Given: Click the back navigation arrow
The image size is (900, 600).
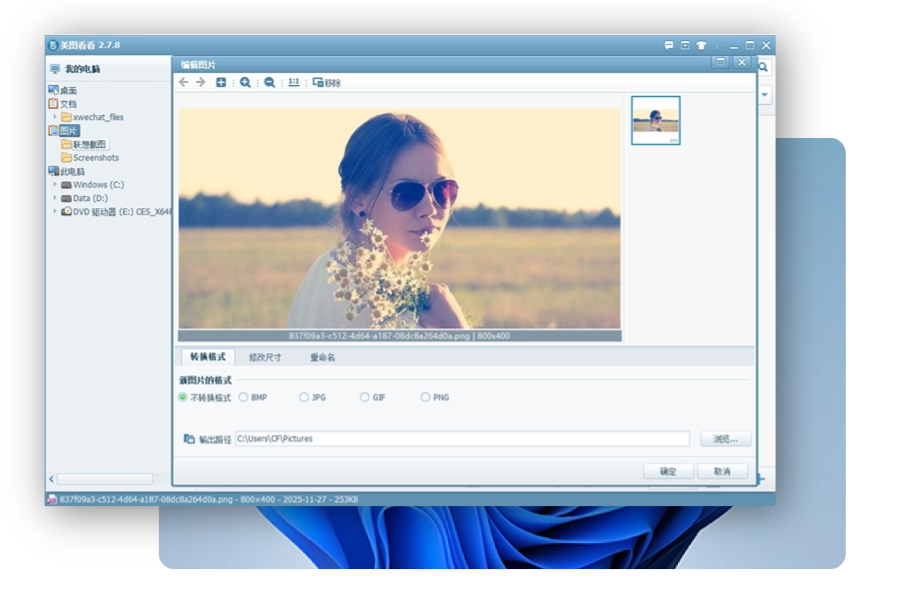Looking at the screenshot, I should point(183,82).
